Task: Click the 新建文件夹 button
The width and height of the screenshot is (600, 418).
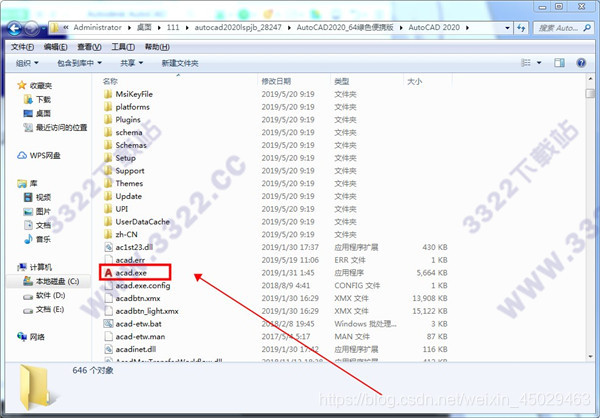Action: [x=180, y=63]
